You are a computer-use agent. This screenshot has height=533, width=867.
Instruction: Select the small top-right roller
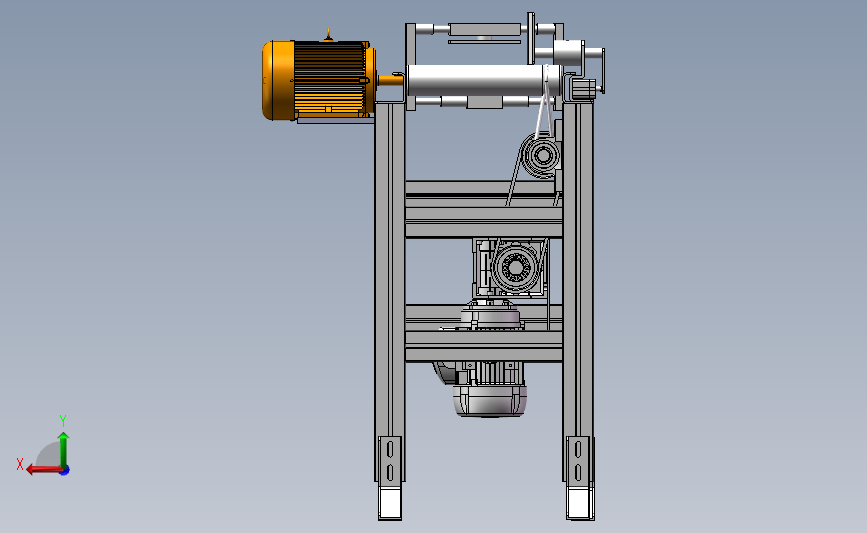click(568, 54)
